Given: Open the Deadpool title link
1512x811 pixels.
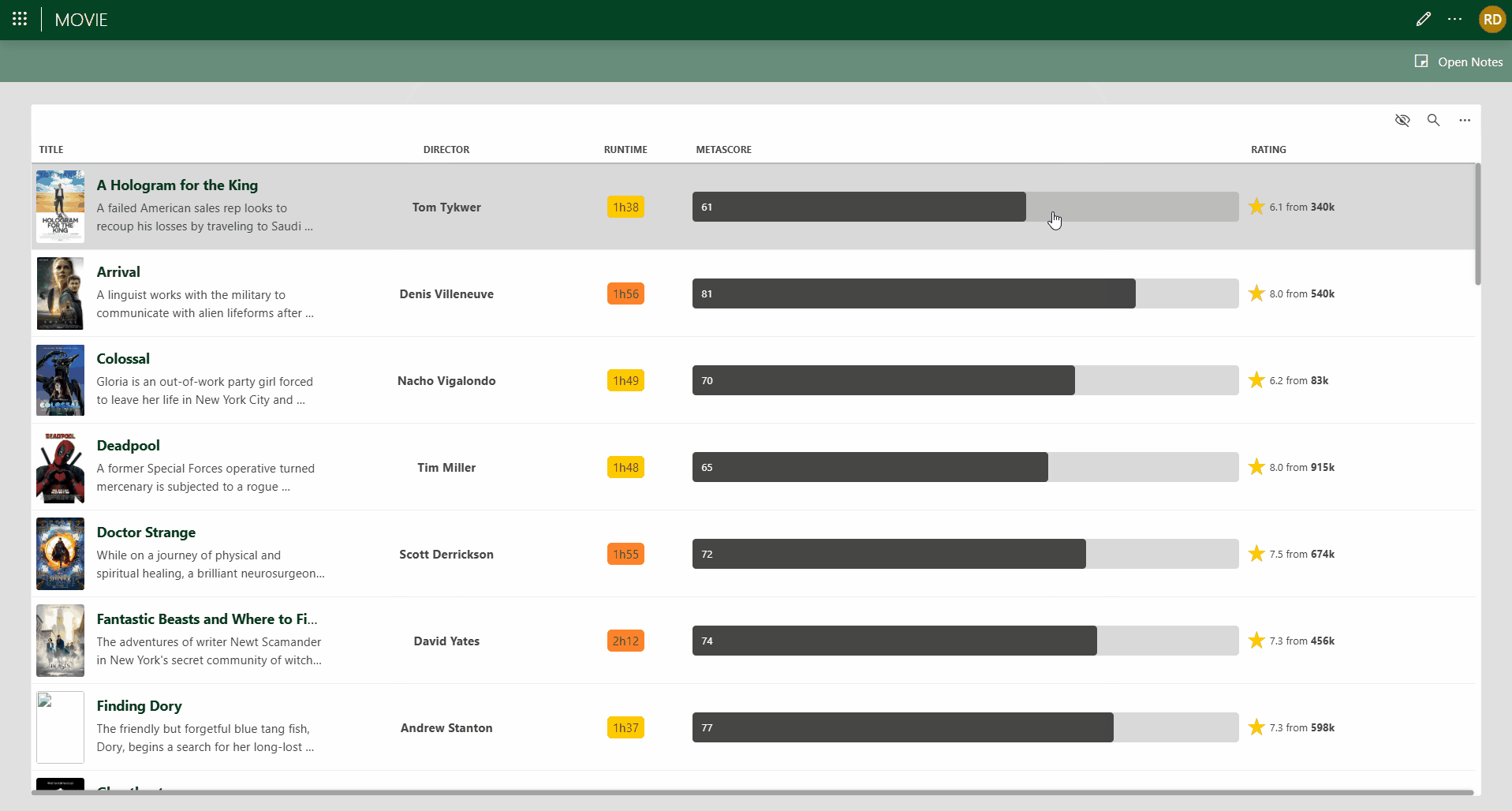Looking at the screenshot, I should pyautogui.click(x=128, y=446).
